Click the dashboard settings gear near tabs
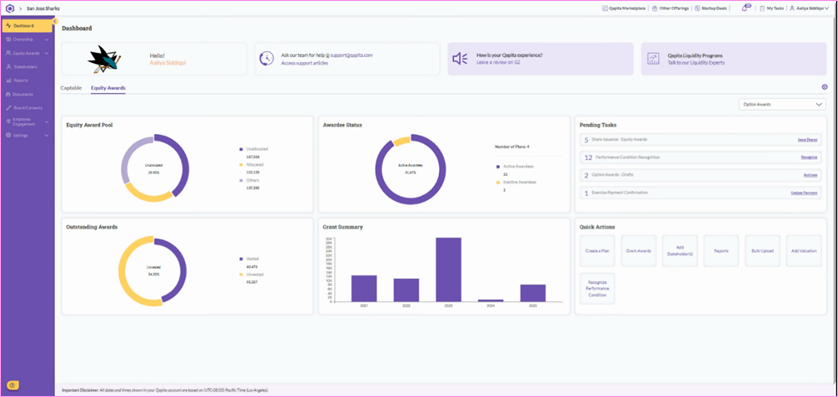 (824, 87)
